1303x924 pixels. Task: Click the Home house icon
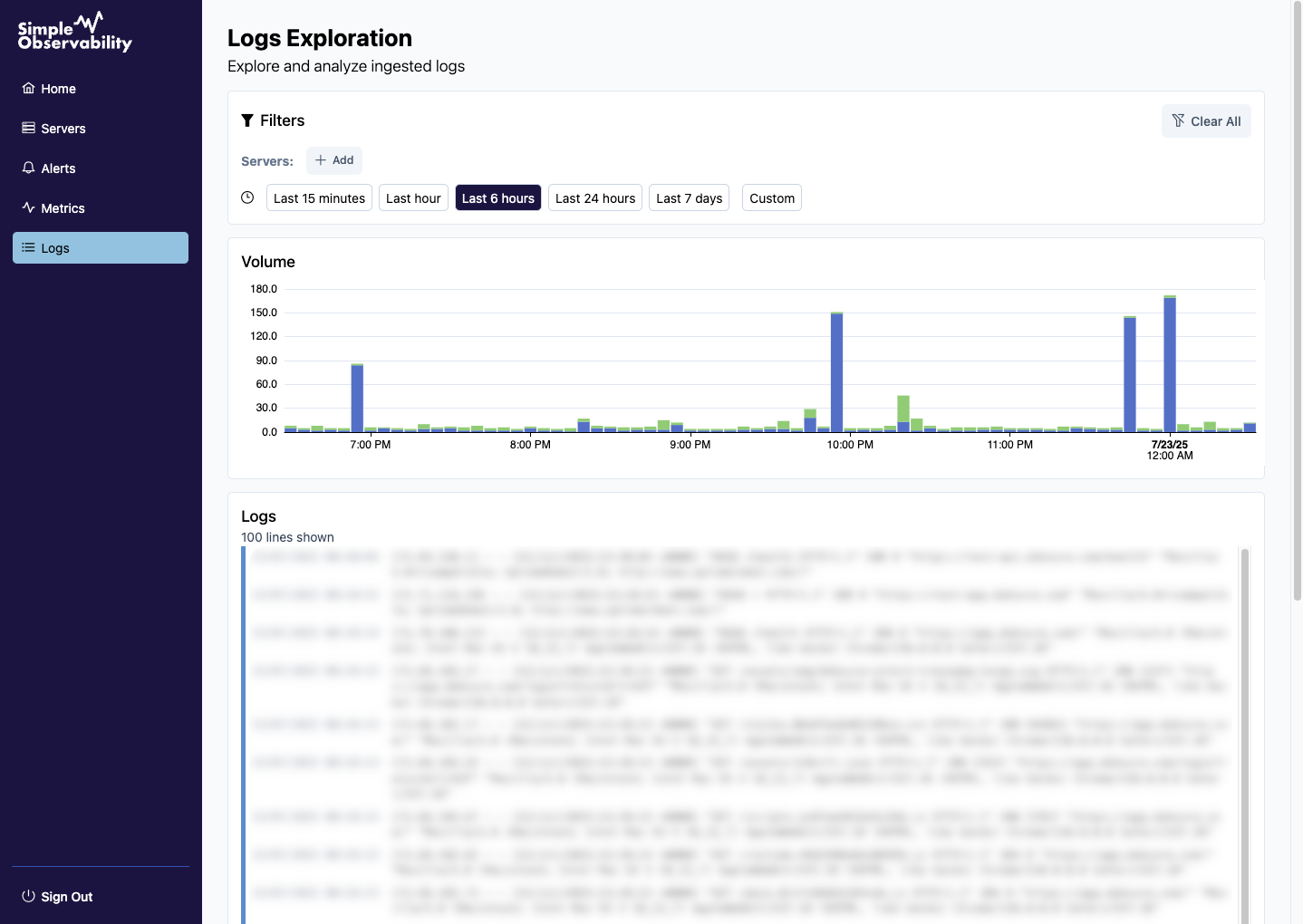coord(29,89)
